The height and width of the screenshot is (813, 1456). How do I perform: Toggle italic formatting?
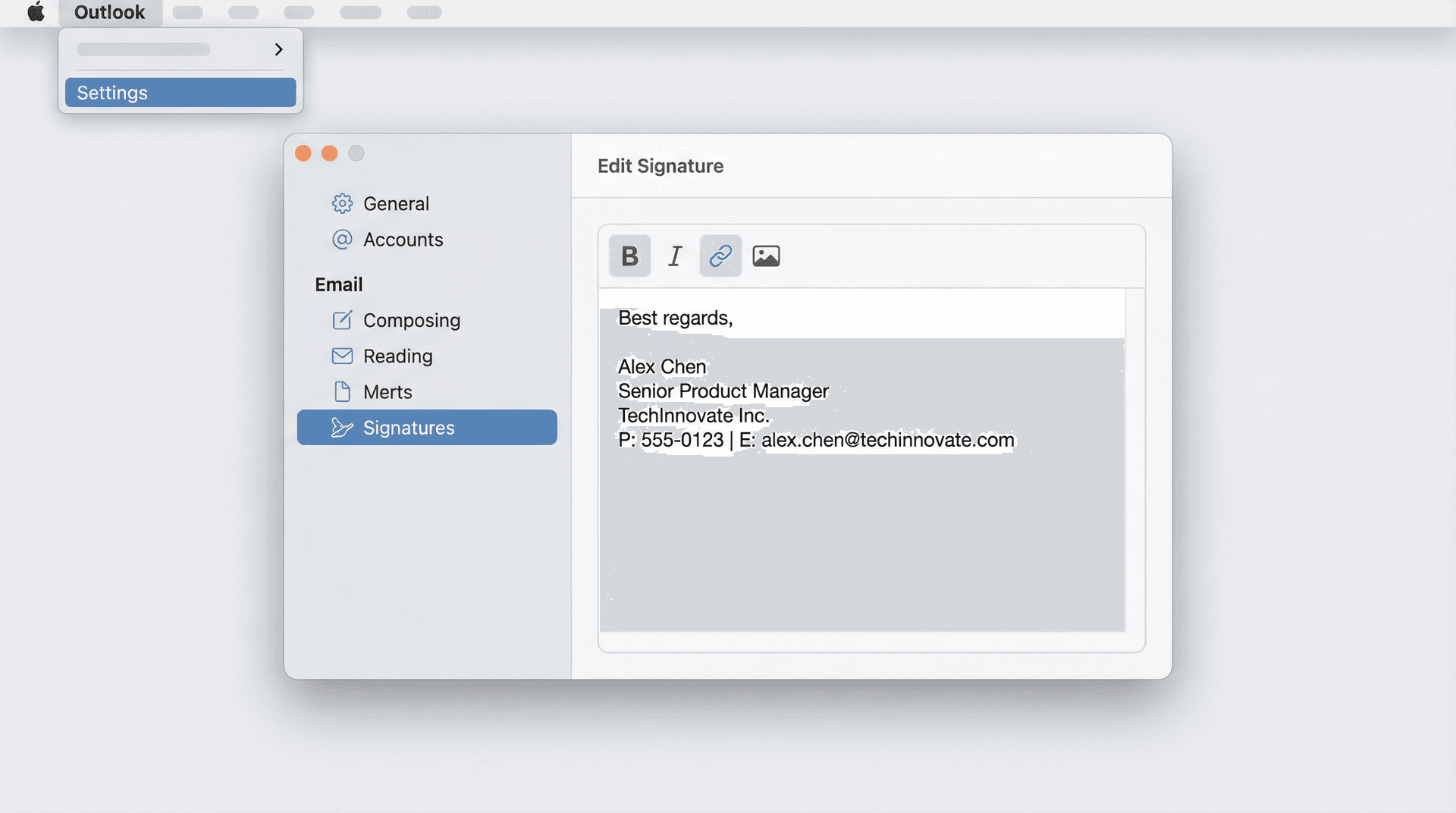coord(675,256)
